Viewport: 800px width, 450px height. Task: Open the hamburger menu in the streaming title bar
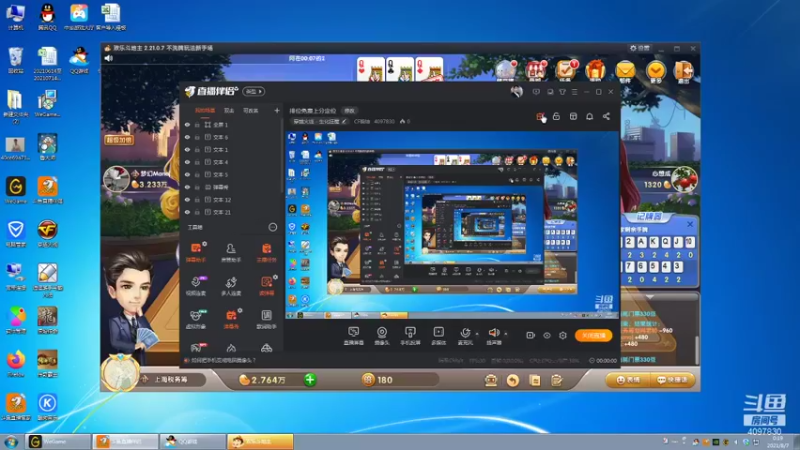[574, 92]
